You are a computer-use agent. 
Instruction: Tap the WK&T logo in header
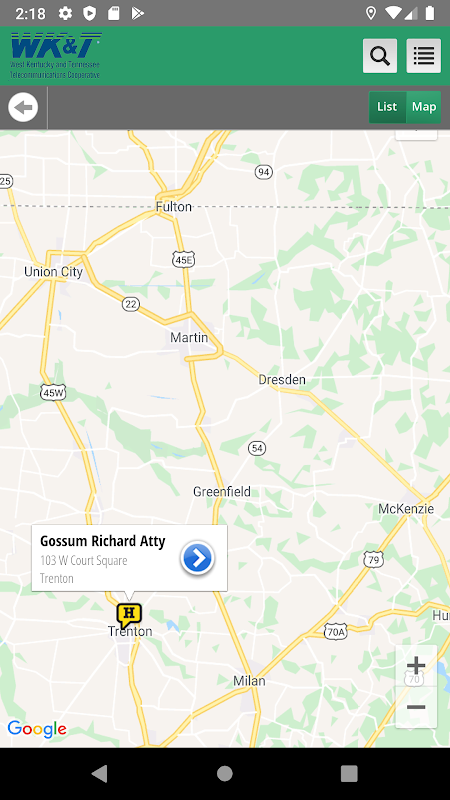click(x=56, y=55)
